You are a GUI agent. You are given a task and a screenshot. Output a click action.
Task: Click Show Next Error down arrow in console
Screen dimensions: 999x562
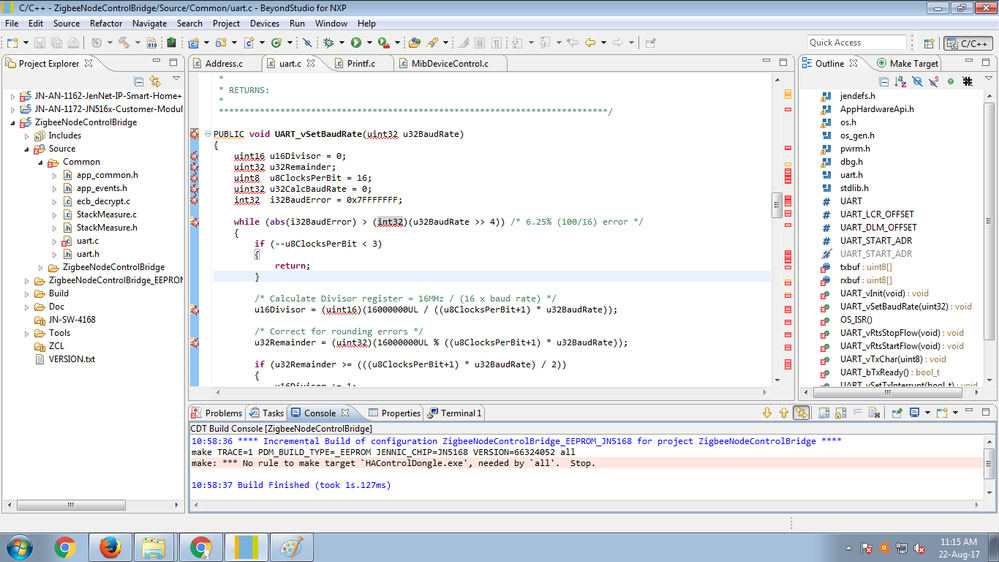tap(766, 413)
